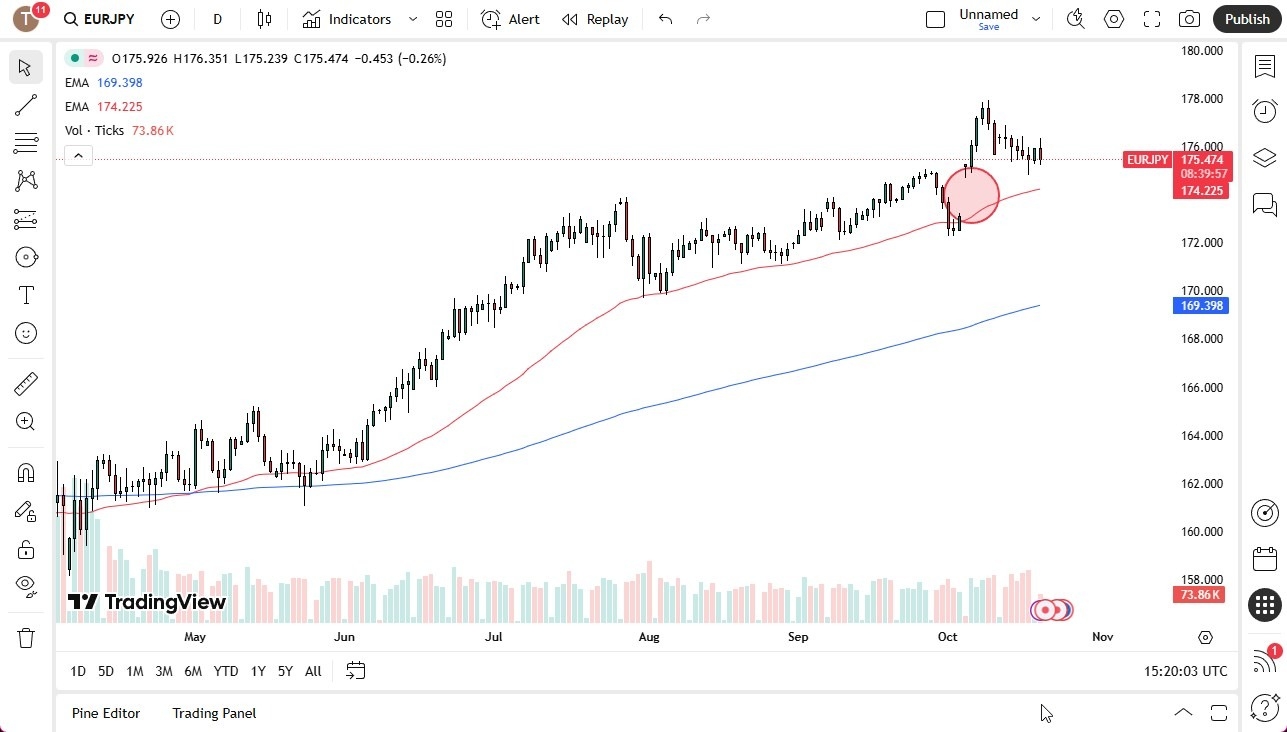This screenshot has height=732, width=1287.
Task: Open the Watchlist panel
Action: click(1265, 65)
